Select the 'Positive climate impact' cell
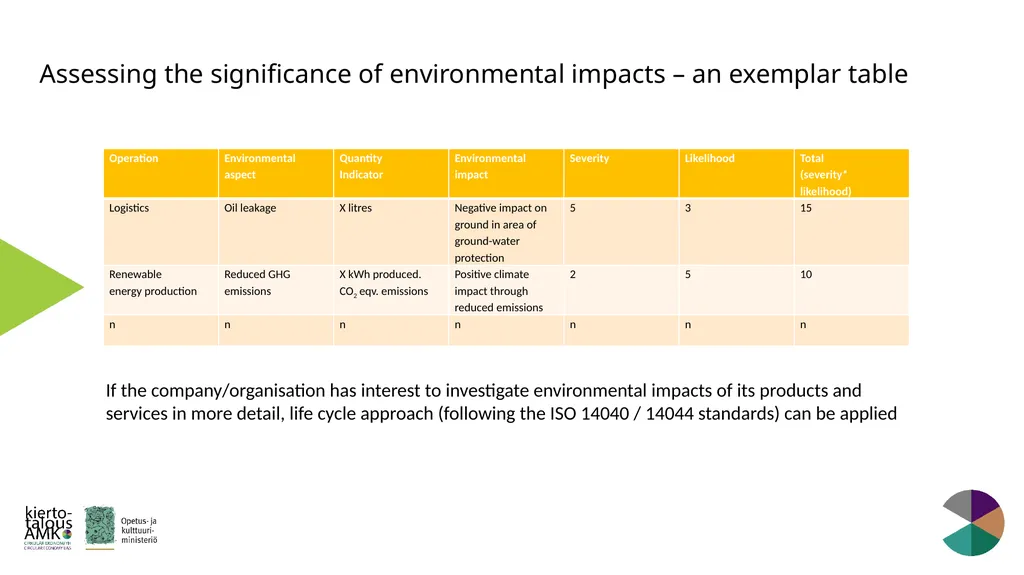This screenshot has width=1024, height=575. [x=506, y=290]
